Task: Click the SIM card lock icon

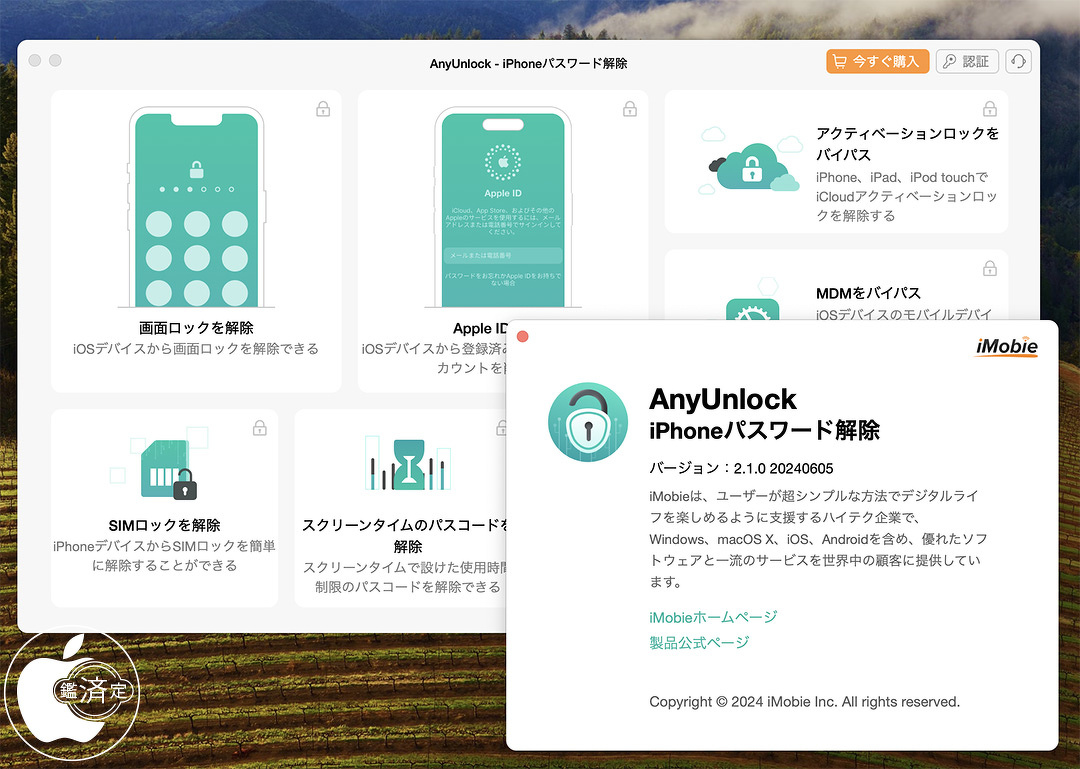Action: tap(165, 467)
